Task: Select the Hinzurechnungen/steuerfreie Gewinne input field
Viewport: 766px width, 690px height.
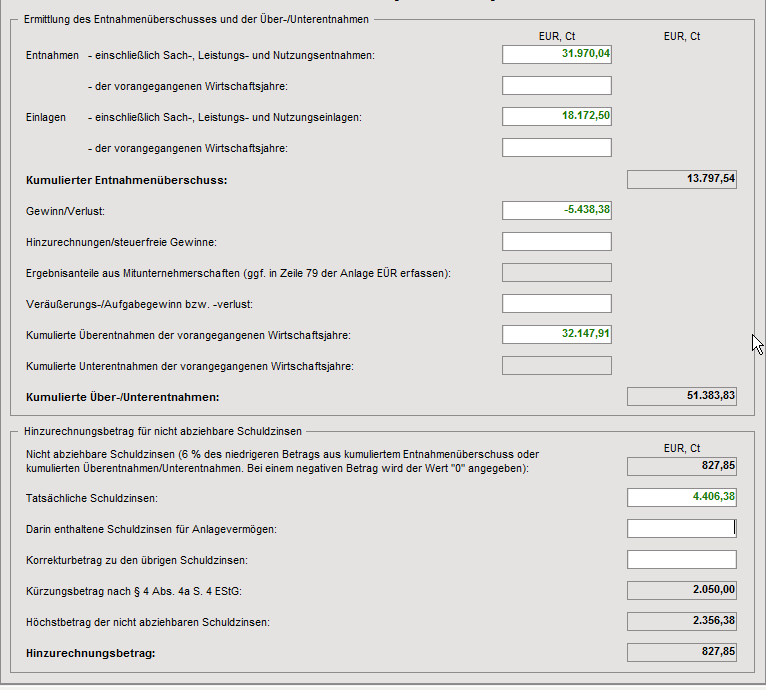Action: coord(556,241)
